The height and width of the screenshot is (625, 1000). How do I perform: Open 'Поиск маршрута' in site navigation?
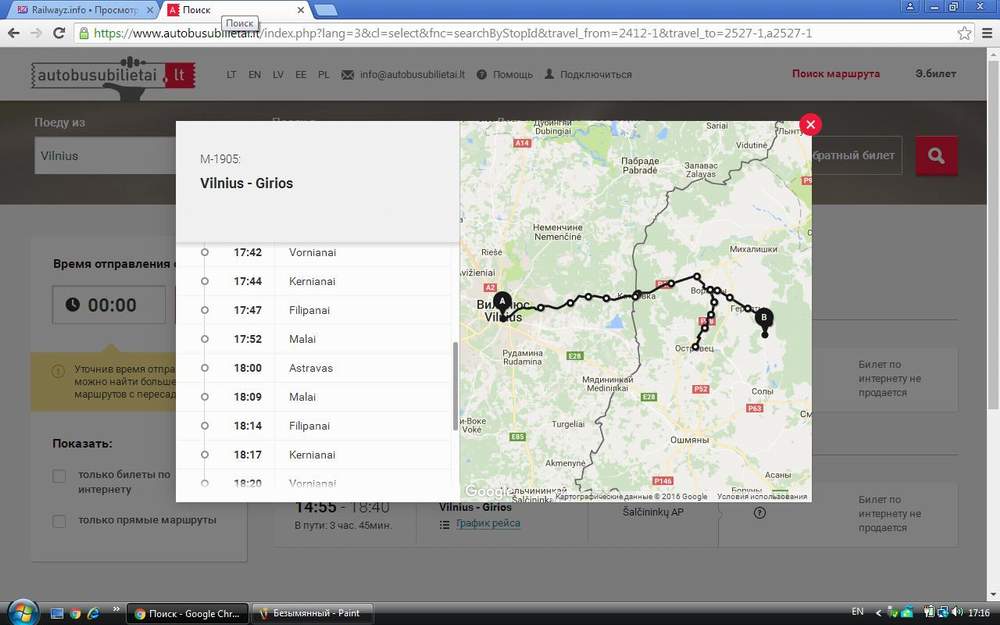[836, 74]
